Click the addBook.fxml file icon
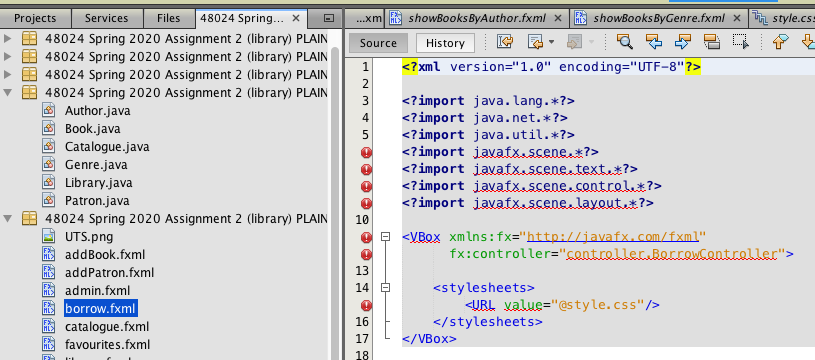 pos(49,255)
